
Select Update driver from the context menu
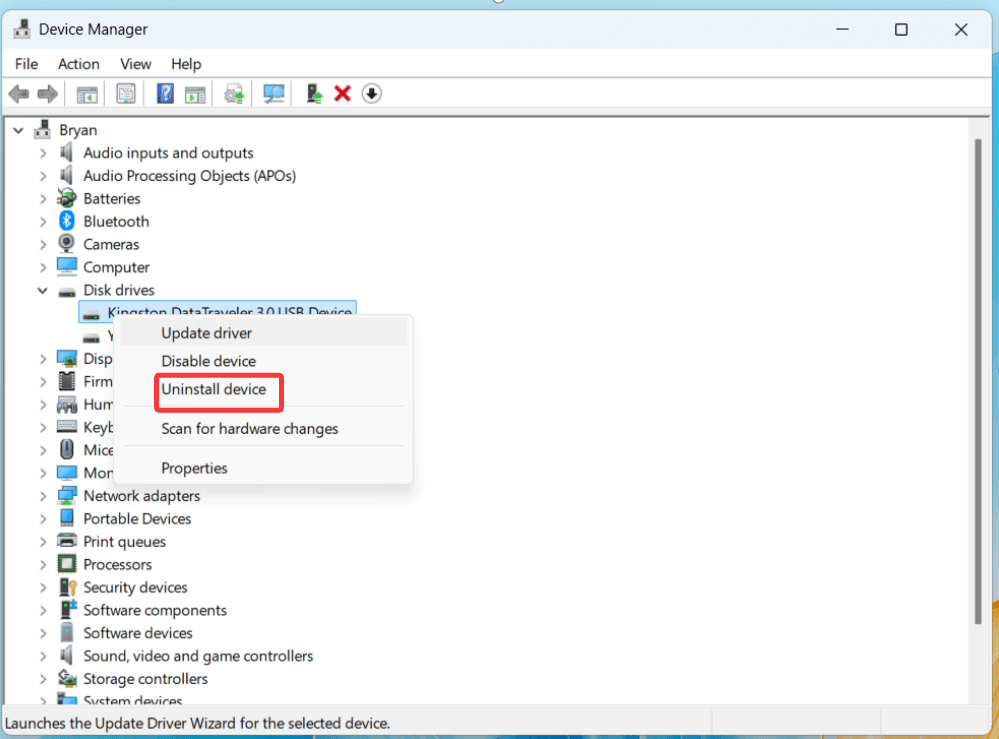pos(204,333)
